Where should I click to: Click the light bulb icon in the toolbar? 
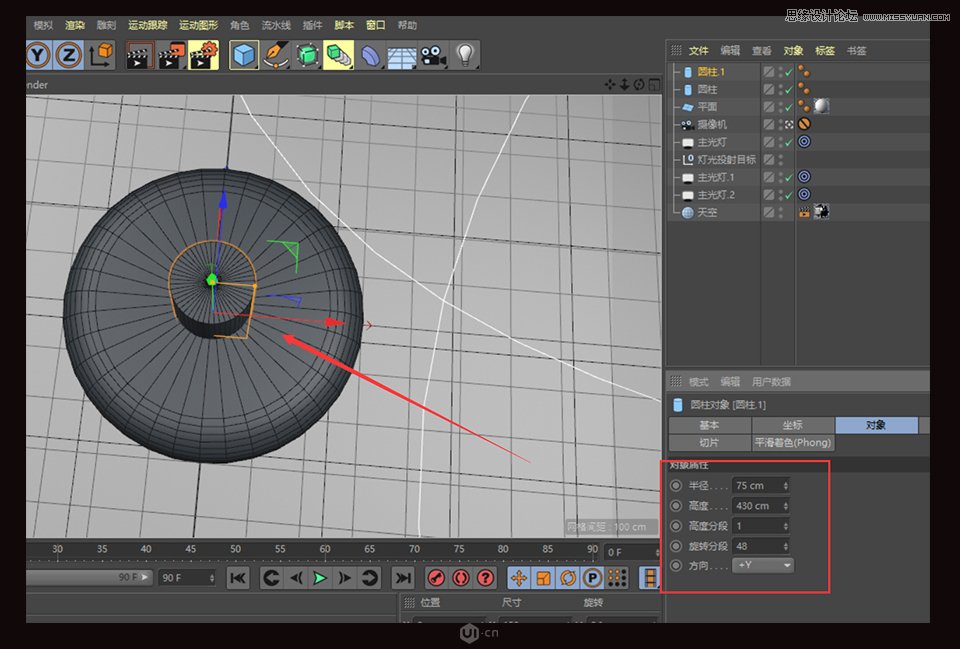[463, 55]
